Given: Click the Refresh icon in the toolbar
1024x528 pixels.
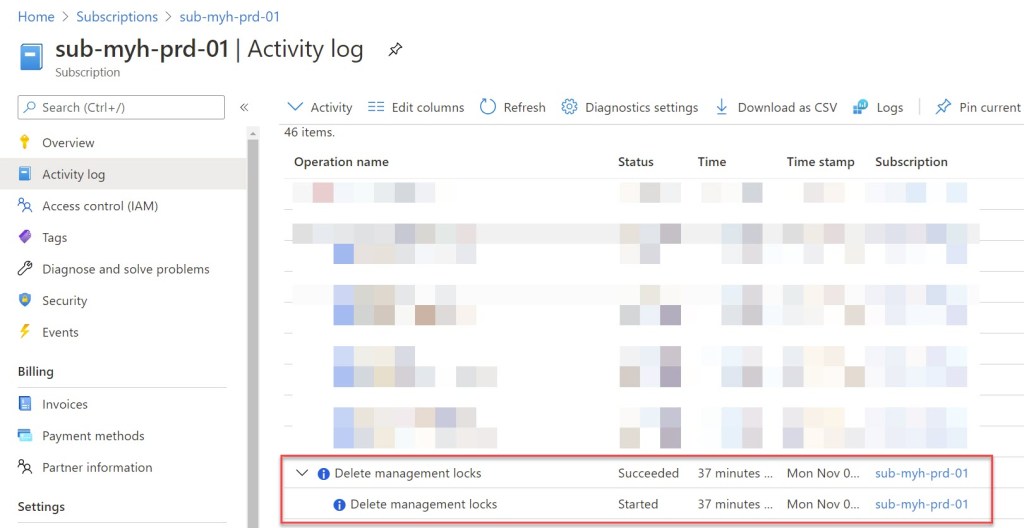Looking at the screenshot, I should click(x=488, y=107).
